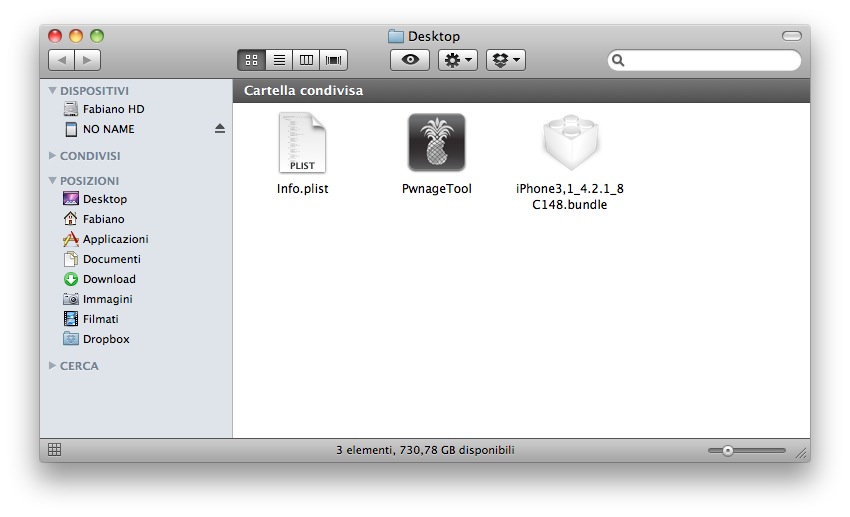Open Applicazioni in the sidebar
Screen dimensions: 850x517
tap(115, 239)
